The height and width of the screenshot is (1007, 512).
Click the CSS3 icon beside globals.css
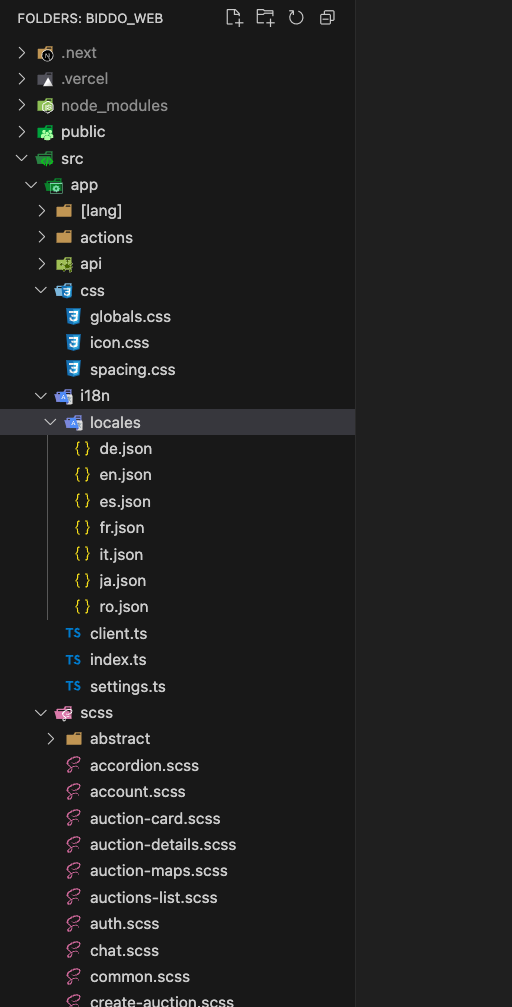[x=74, y=317]
